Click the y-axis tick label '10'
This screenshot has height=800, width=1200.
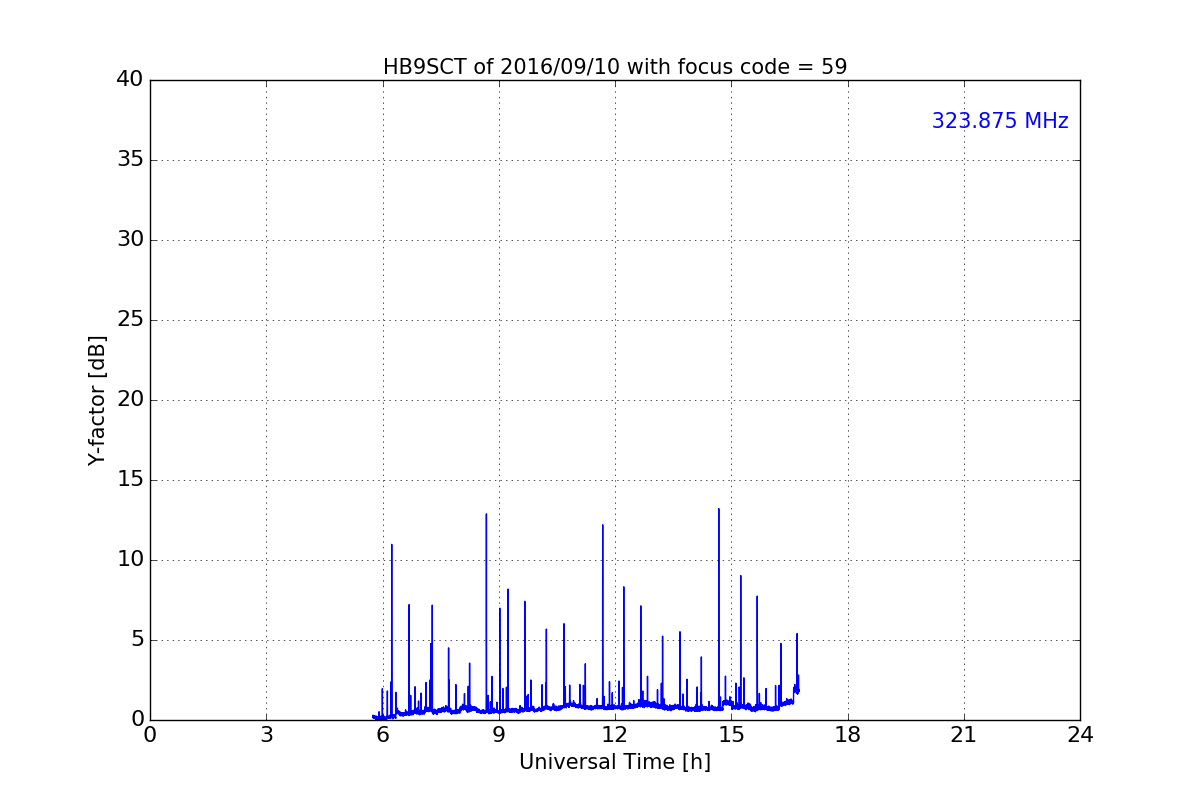(130, 560)
